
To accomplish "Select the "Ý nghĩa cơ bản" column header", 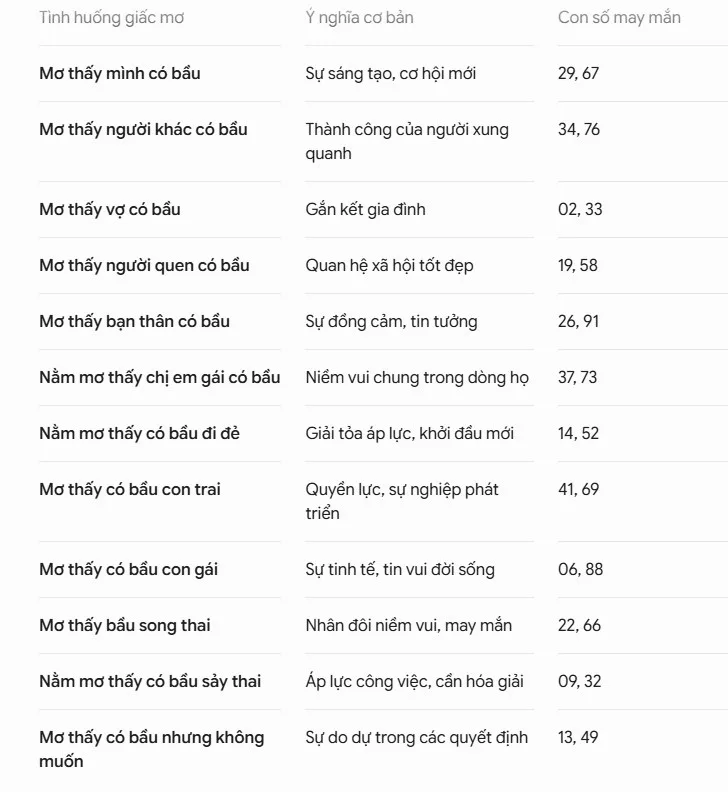I will tap(359, 18).
